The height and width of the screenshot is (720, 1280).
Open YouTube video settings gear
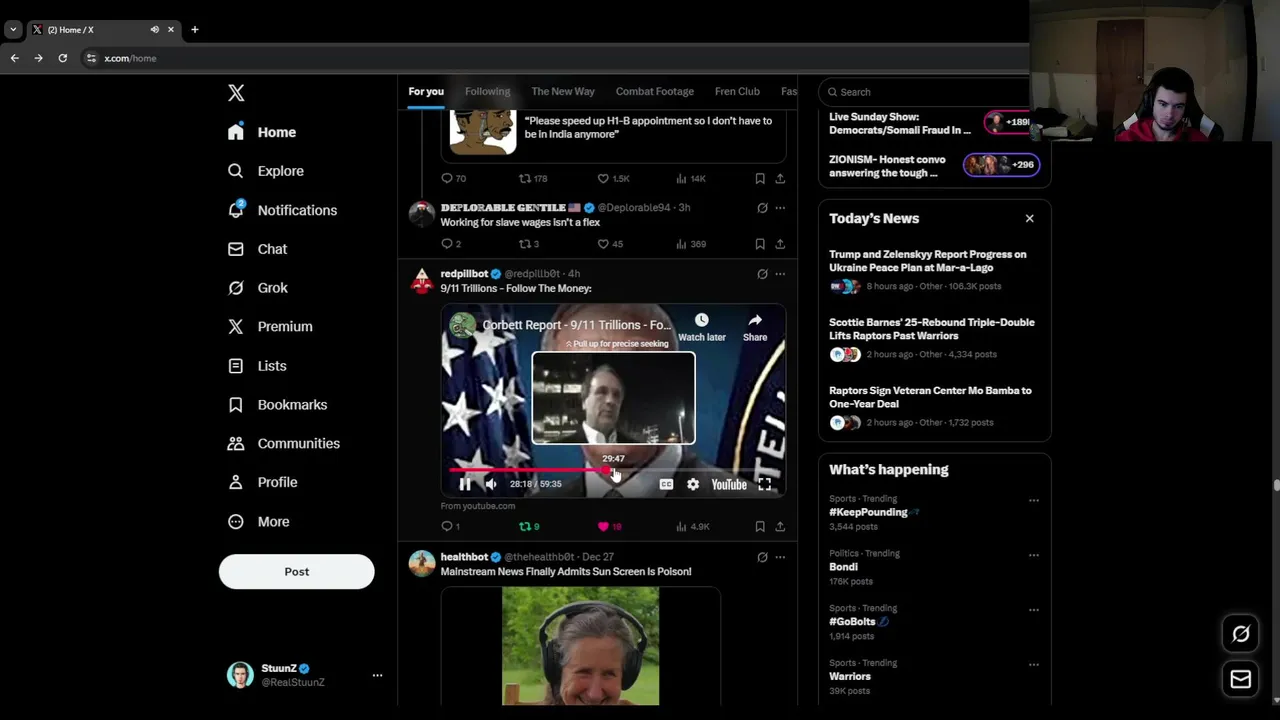click(x=693, y=484)
